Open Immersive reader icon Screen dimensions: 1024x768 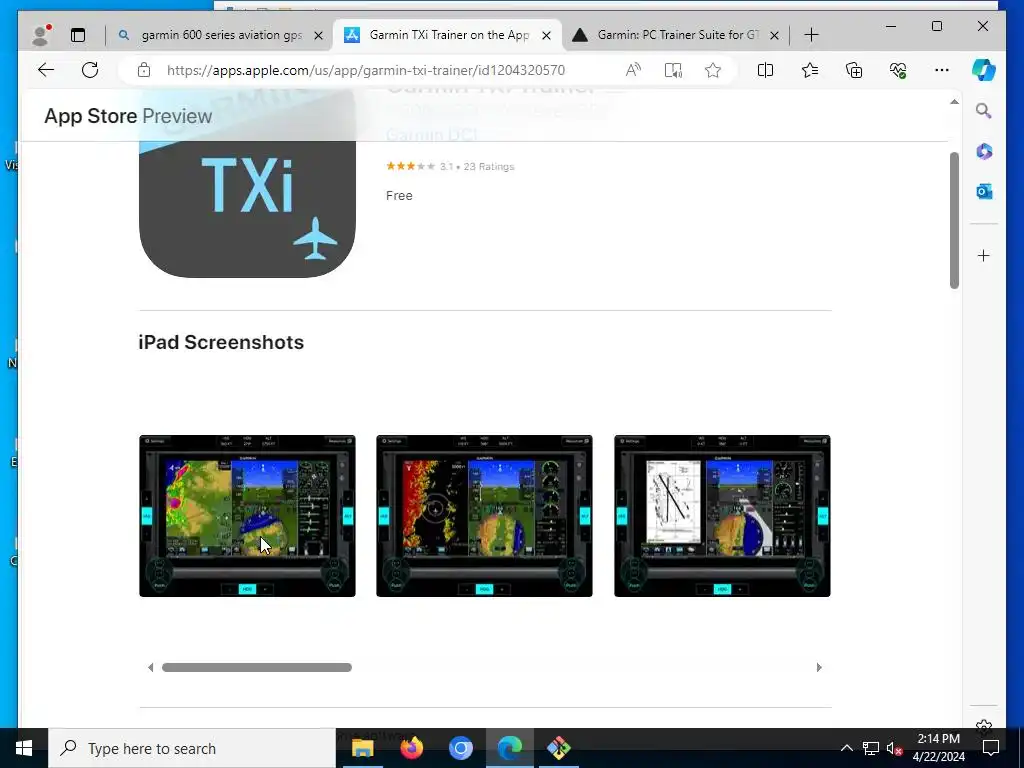[x=673, y=70]
